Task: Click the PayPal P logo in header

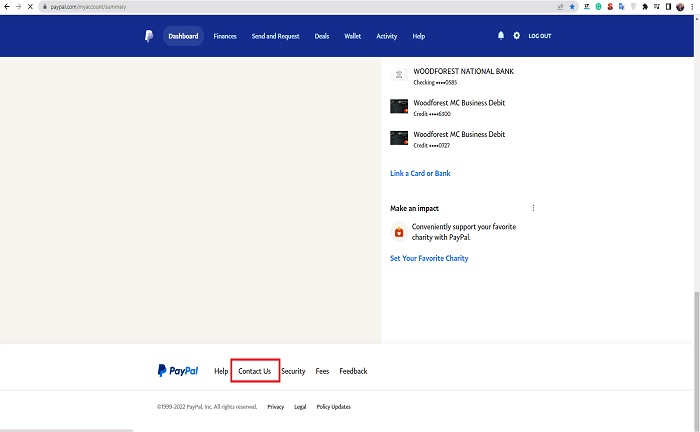Action: pos(149,36)
